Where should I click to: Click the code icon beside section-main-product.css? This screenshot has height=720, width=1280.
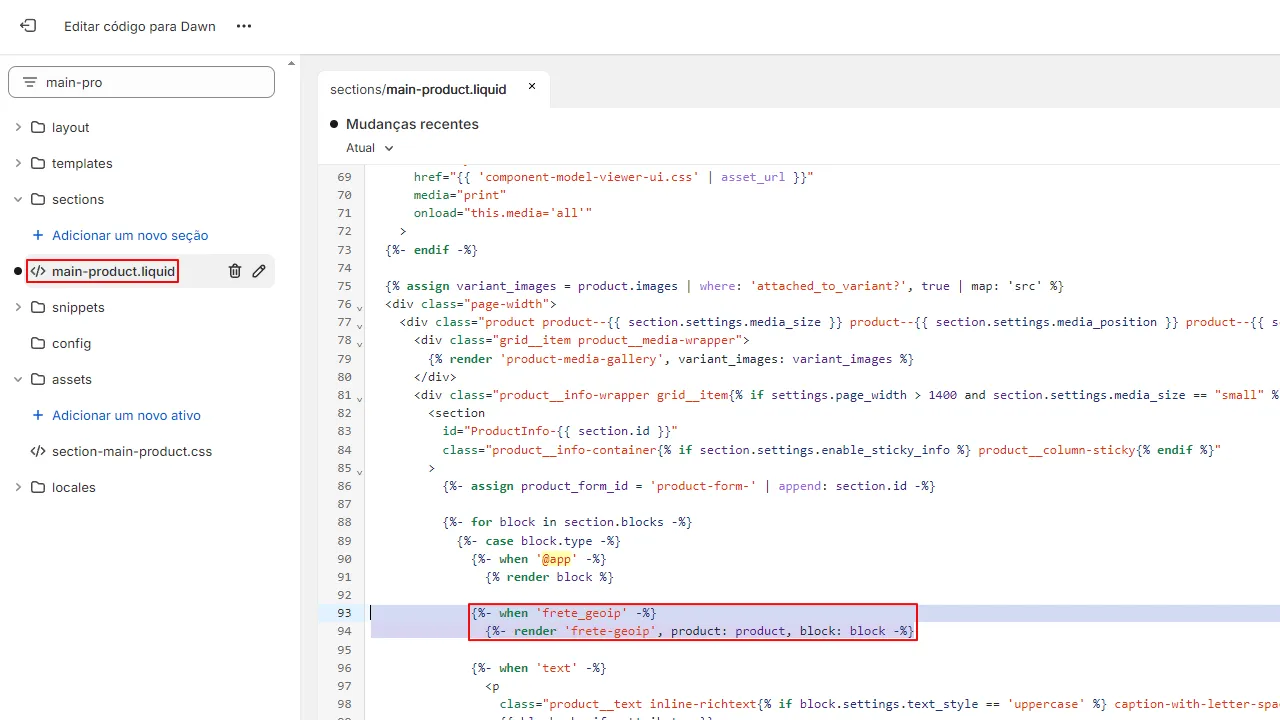38,451
